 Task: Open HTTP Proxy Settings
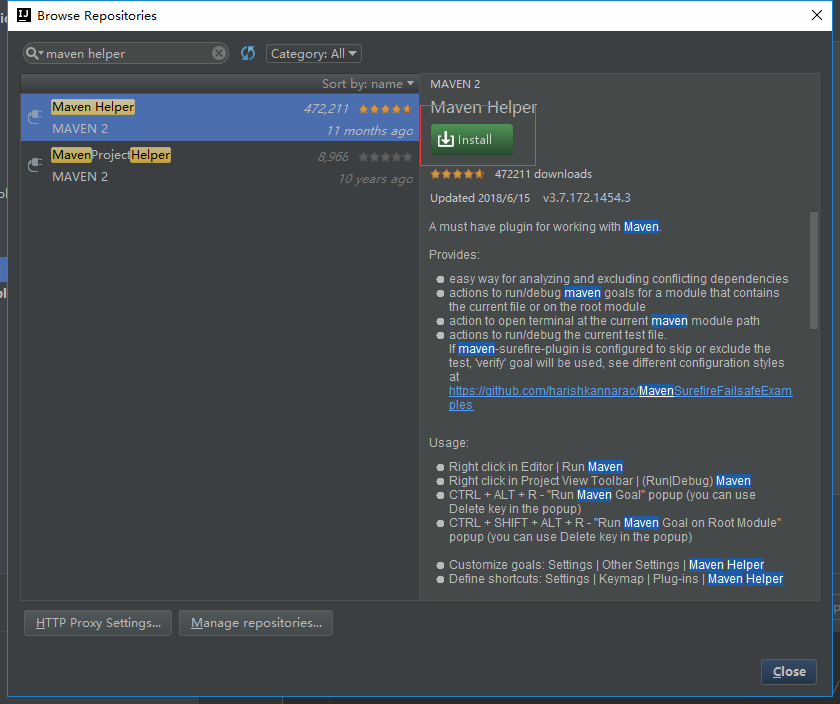tap(98, 623)
